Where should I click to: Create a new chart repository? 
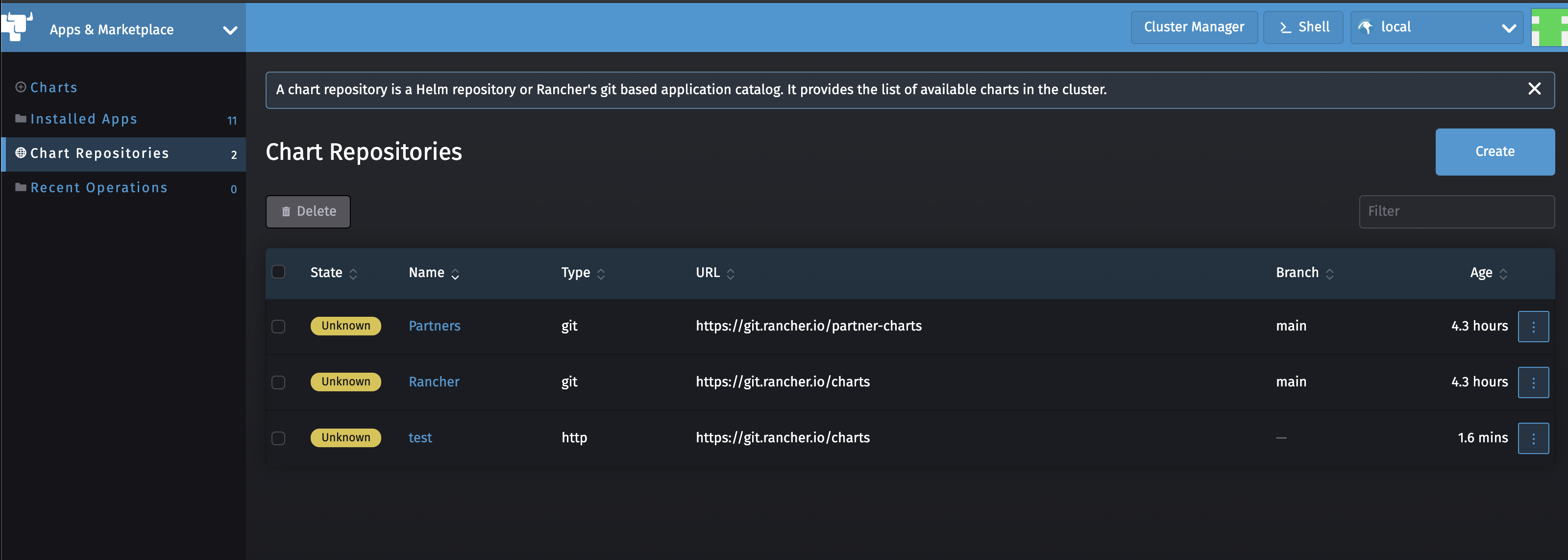(1495, 152)
